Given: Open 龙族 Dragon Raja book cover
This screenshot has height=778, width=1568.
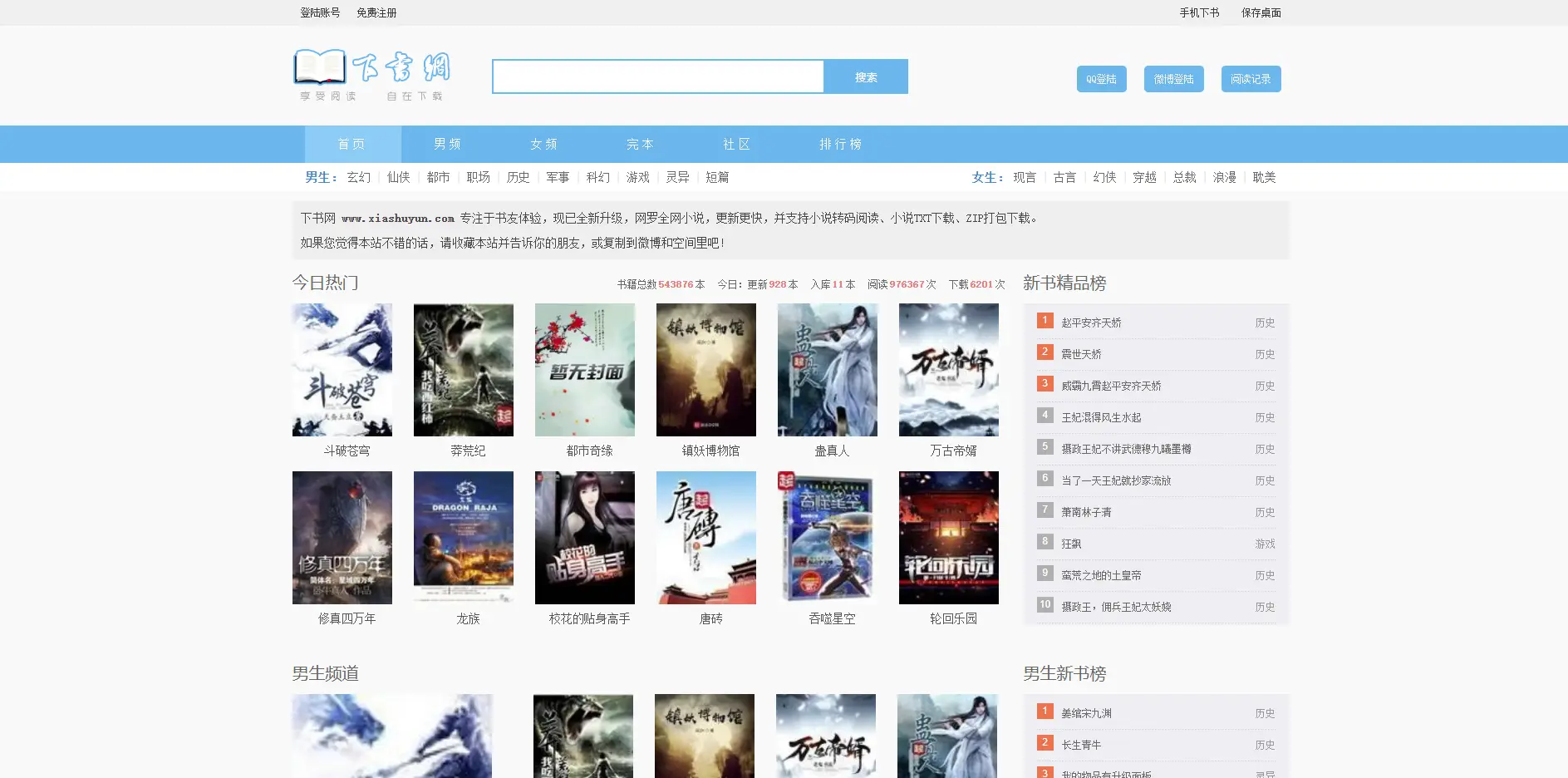Looking at the screenshot, I should pyautogui.click(x=464, y=538).
